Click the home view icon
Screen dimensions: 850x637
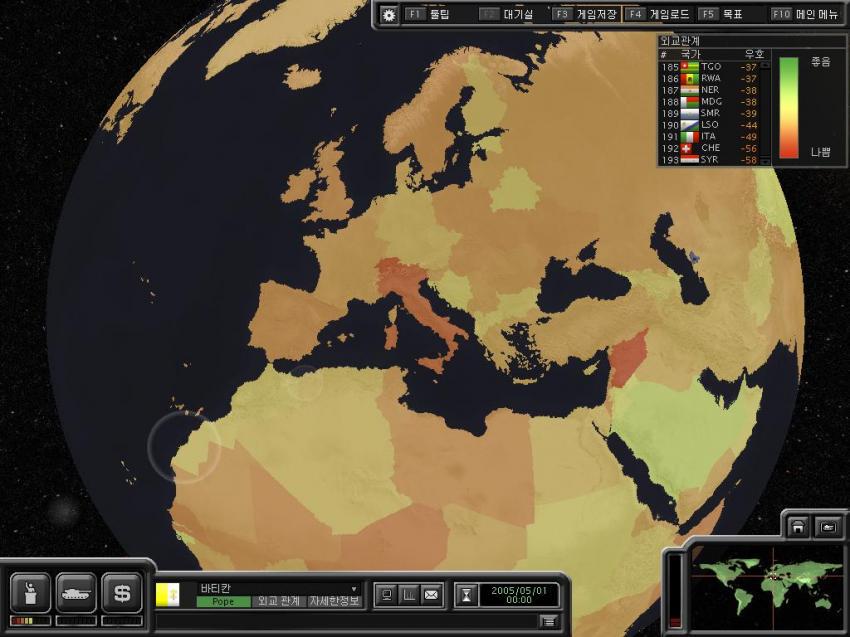(x=798, y=526)
